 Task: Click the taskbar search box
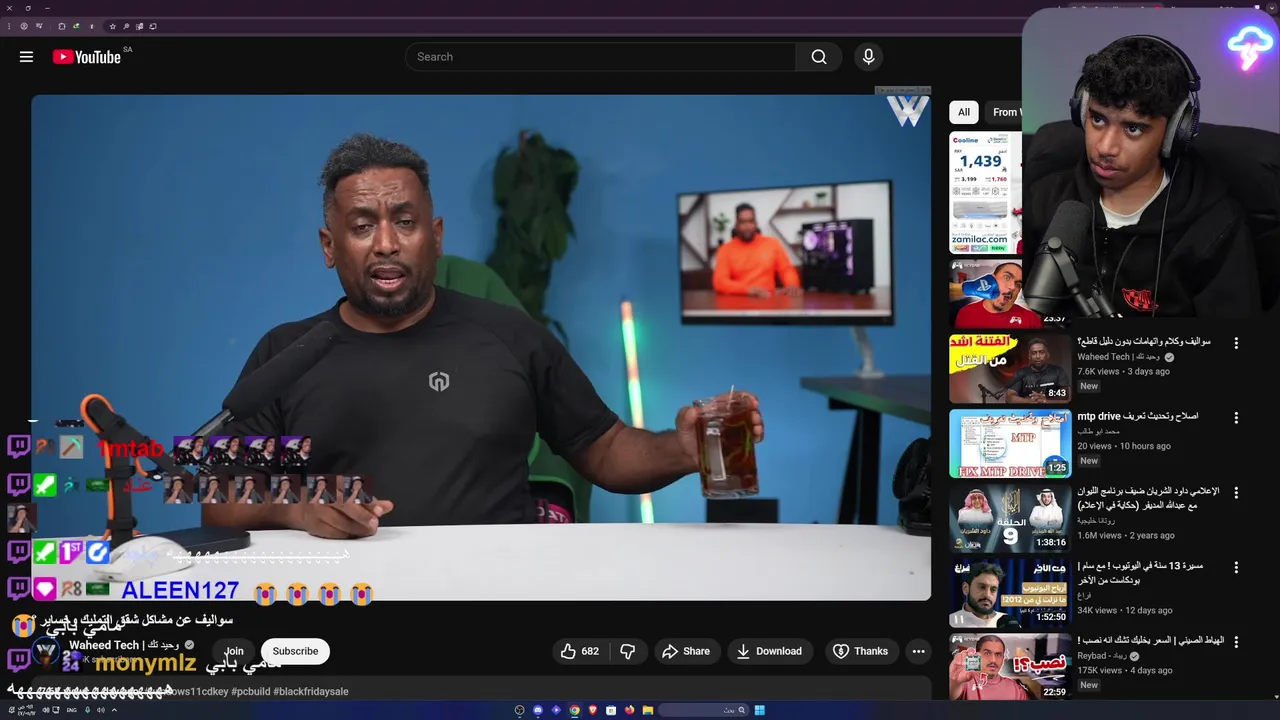[703, 710]
